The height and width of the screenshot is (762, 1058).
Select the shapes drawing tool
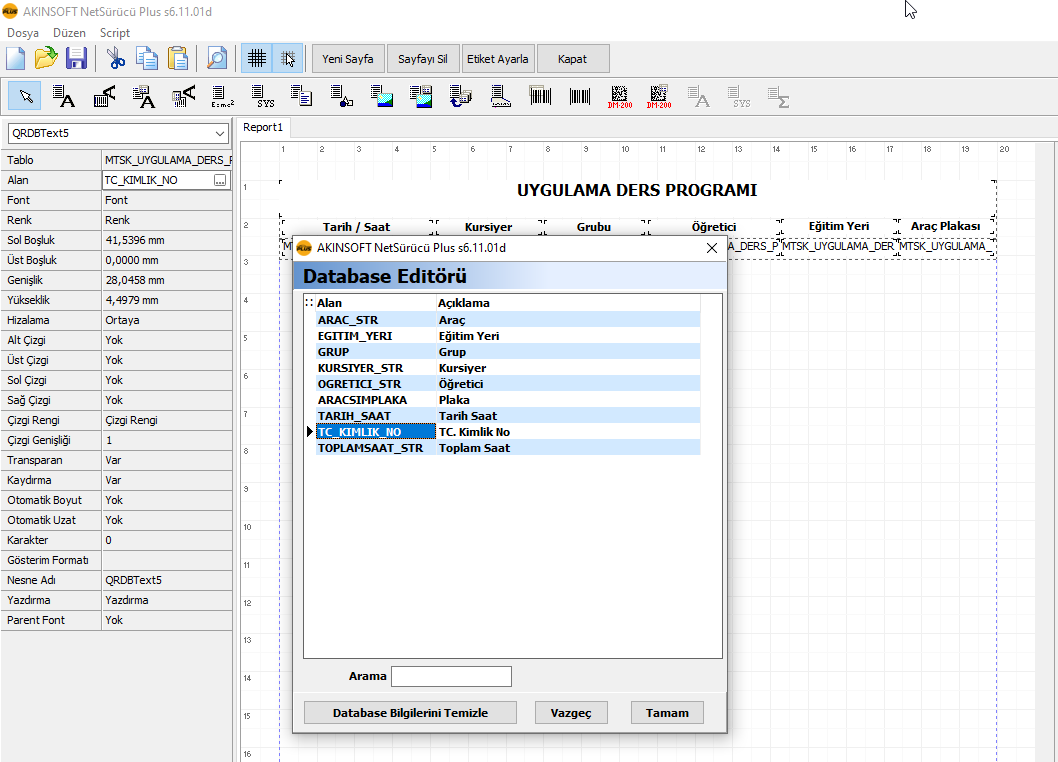(x=341, y=96)
